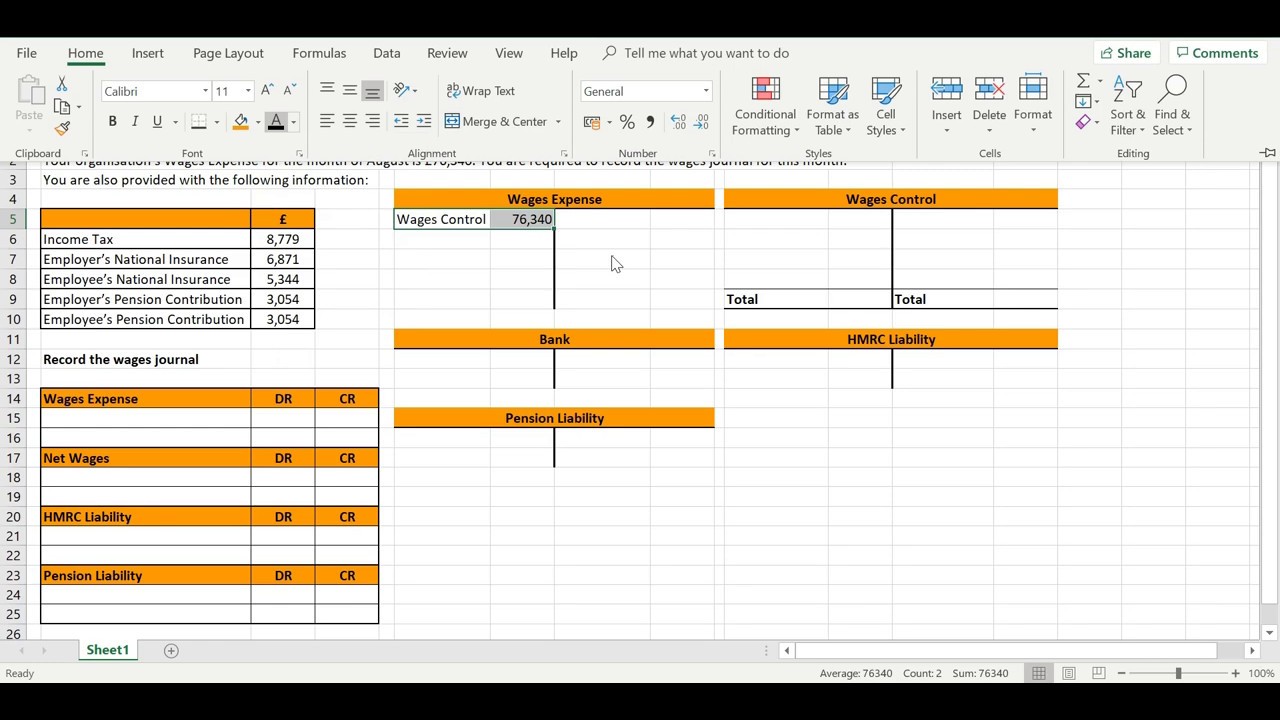Click the Share button
The image size is (1280, 720).
click(x=1125, y=53)
